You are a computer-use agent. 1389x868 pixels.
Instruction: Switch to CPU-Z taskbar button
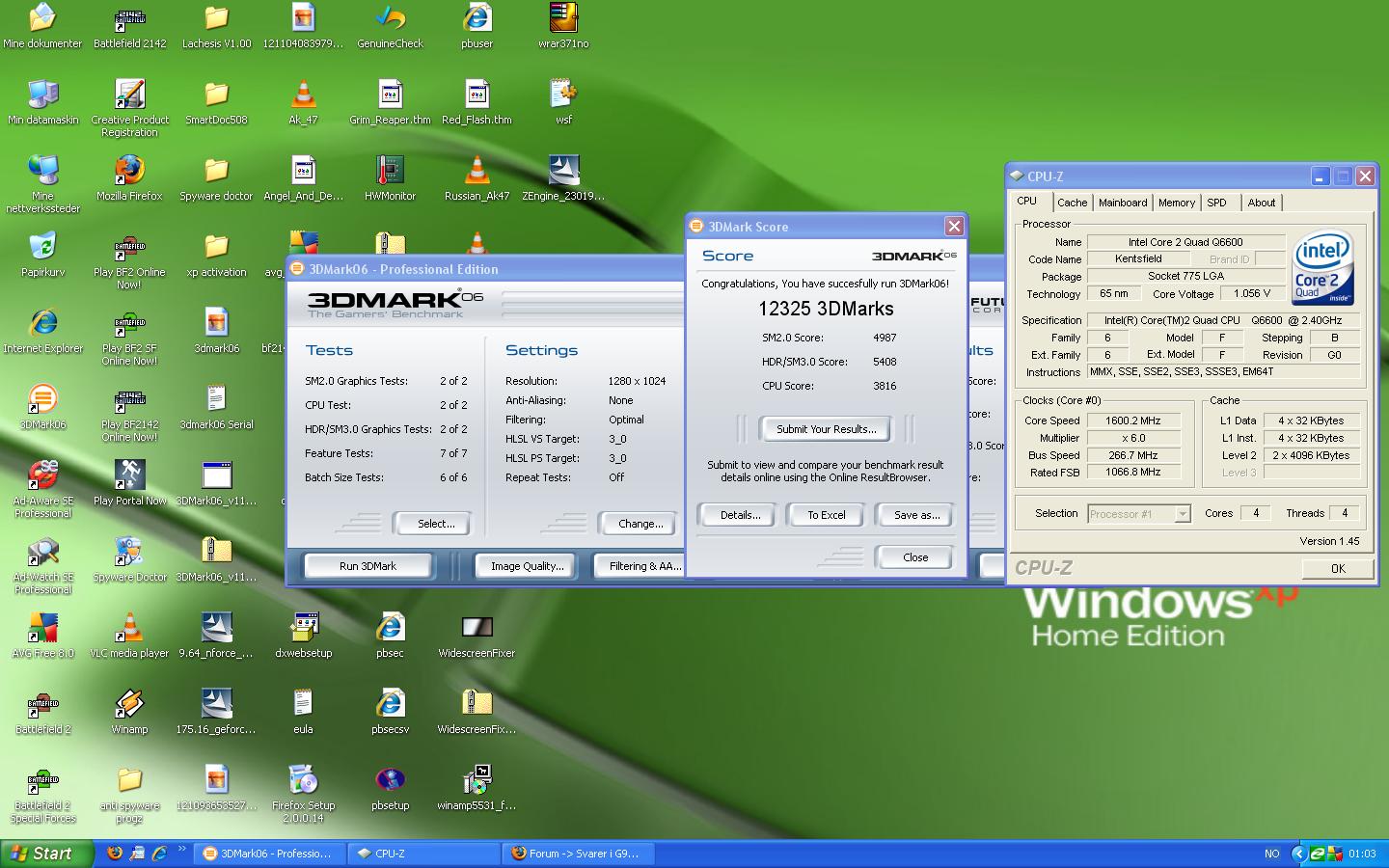(x=423, y=854)
